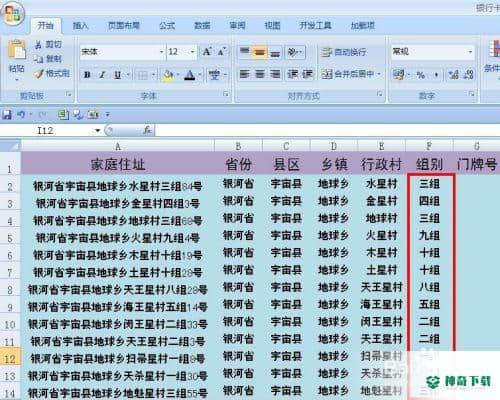This screenshot has width=500, height=400.
Task: Apply the yellow fill color bucket
Action: coord(168,75)
